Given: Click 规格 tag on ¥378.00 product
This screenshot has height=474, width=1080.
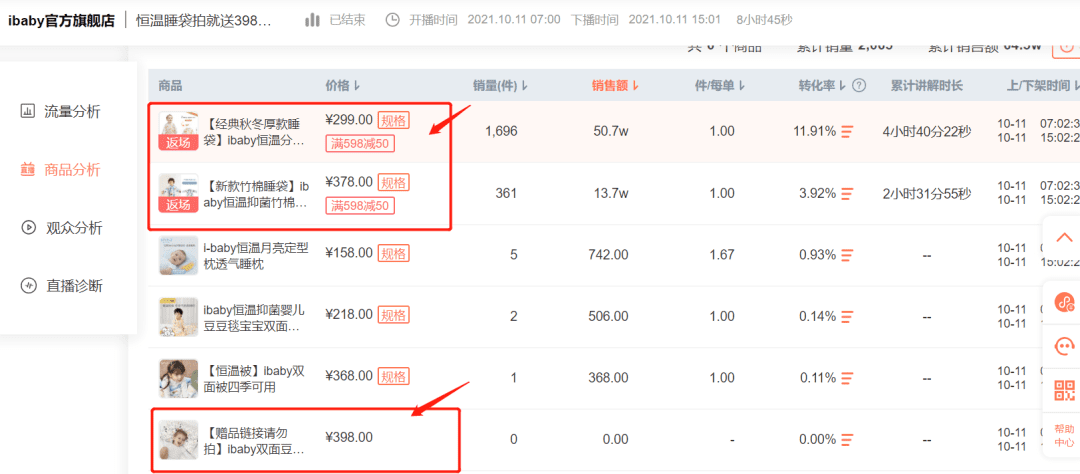Looking at the screenshot, I should (x=394, y=183).
